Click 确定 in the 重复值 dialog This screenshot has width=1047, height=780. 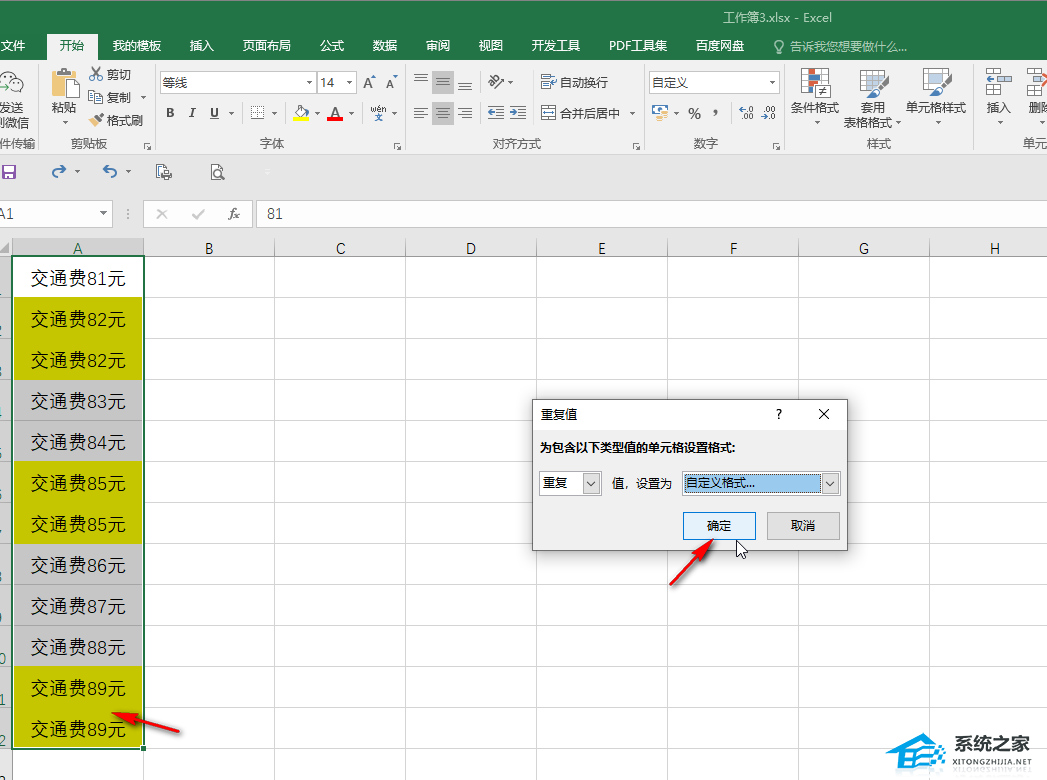point(718,525)
